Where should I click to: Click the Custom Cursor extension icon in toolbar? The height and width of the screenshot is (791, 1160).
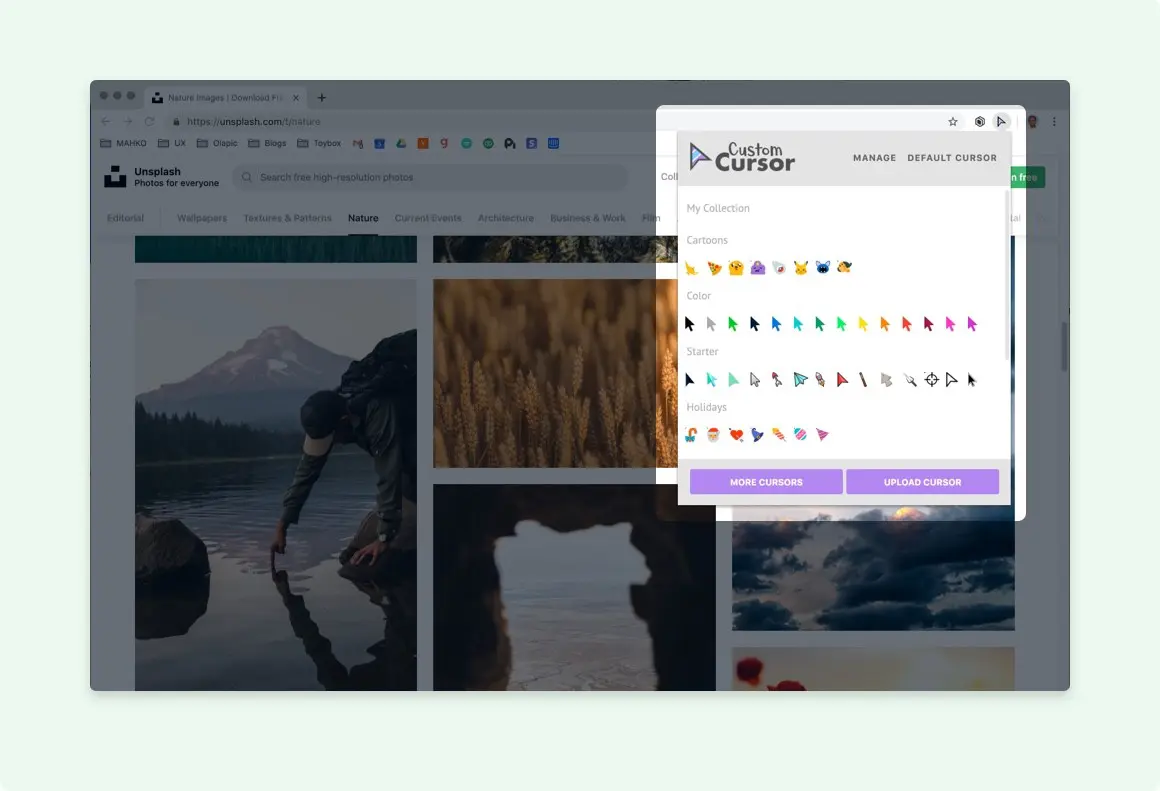(x=1002, y=121)
